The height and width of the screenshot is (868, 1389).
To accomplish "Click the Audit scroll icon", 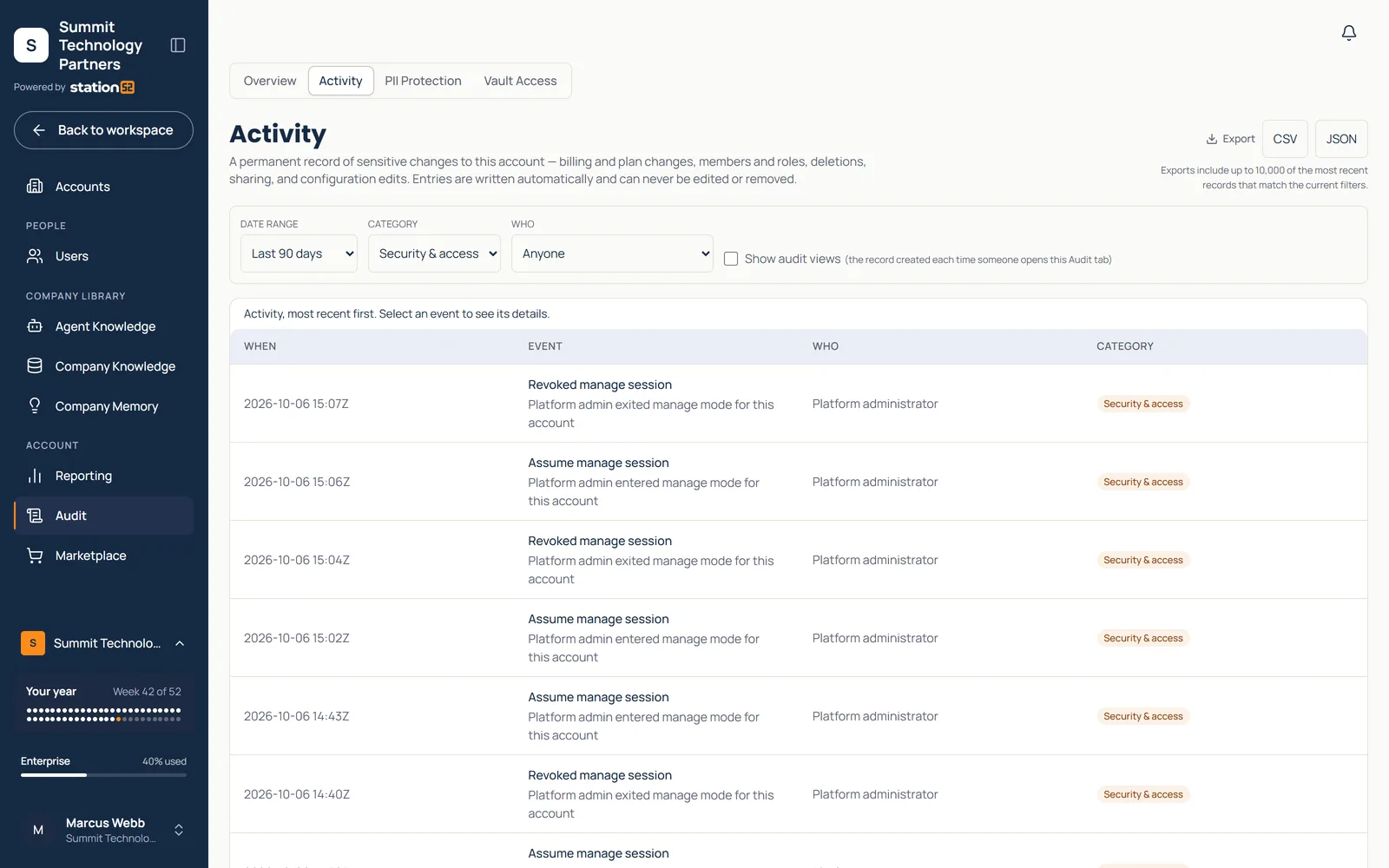I will 35,516.
